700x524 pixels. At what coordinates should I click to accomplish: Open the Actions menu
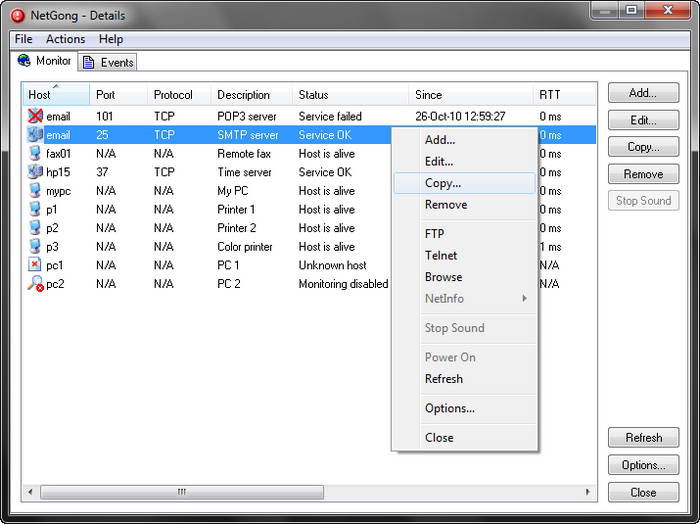(66, 39)
